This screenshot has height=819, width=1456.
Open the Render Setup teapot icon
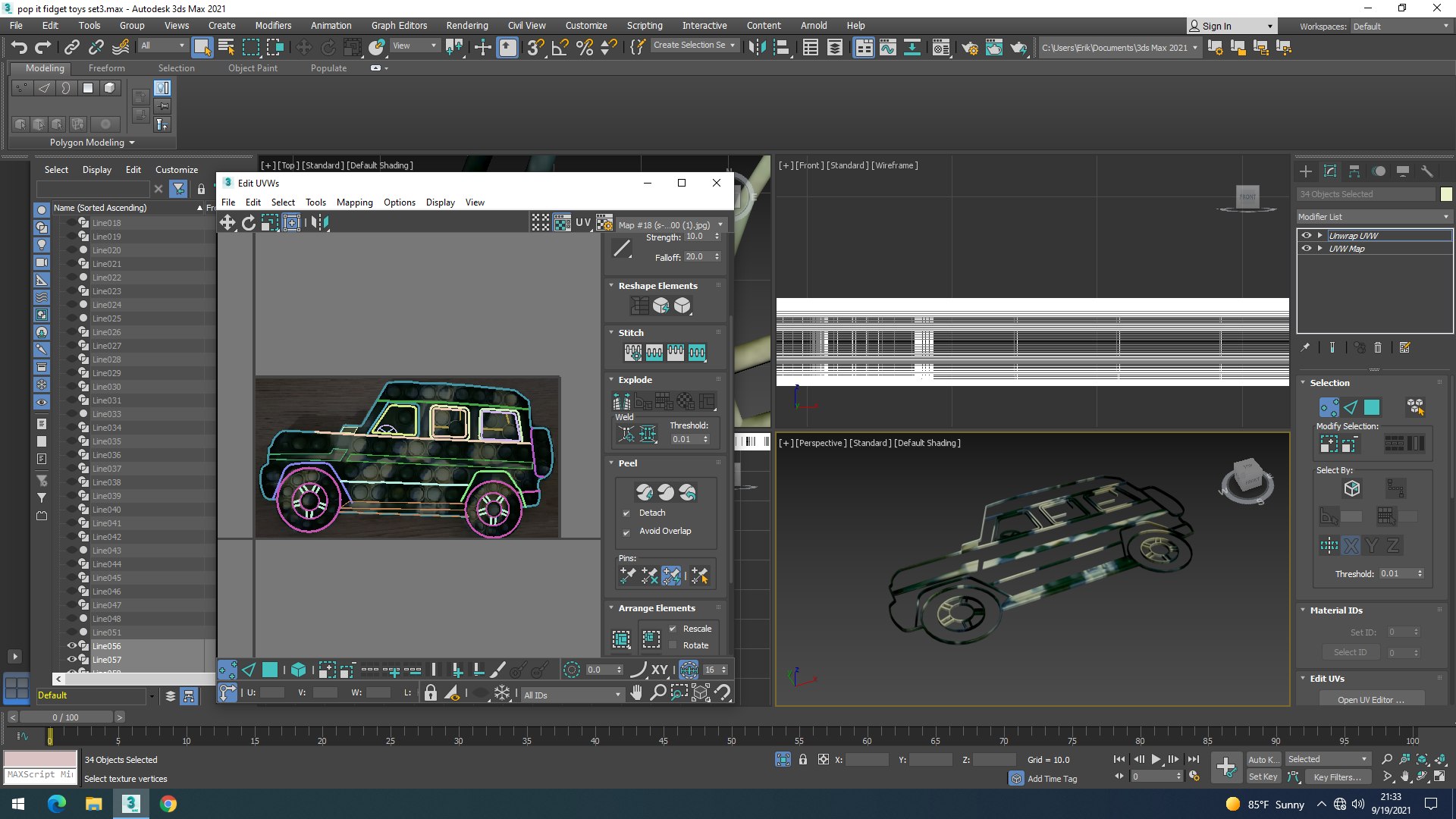point(970,47)
